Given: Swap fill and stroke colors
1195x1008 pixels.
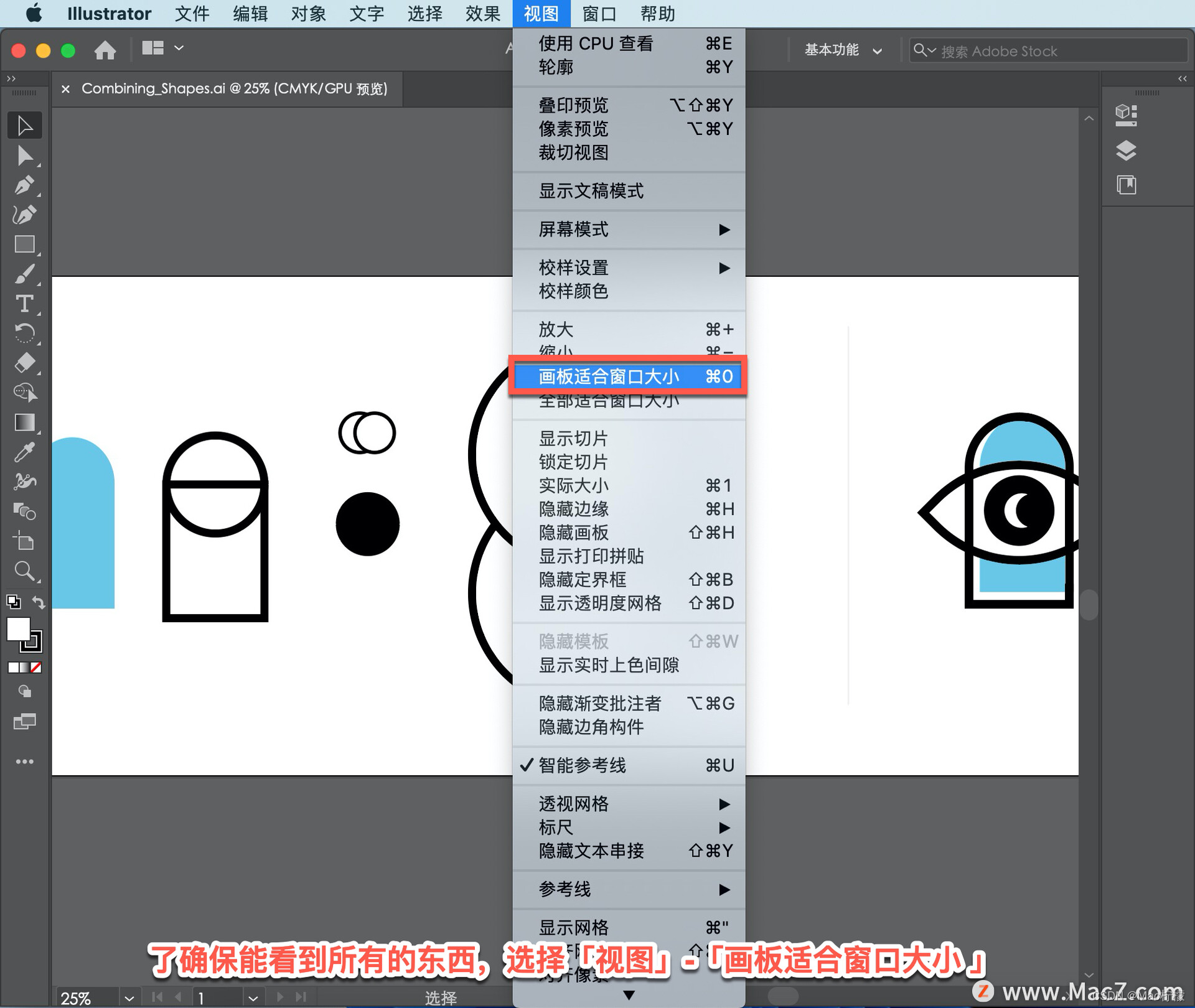Looking at the screenshot, I should 39,602.
